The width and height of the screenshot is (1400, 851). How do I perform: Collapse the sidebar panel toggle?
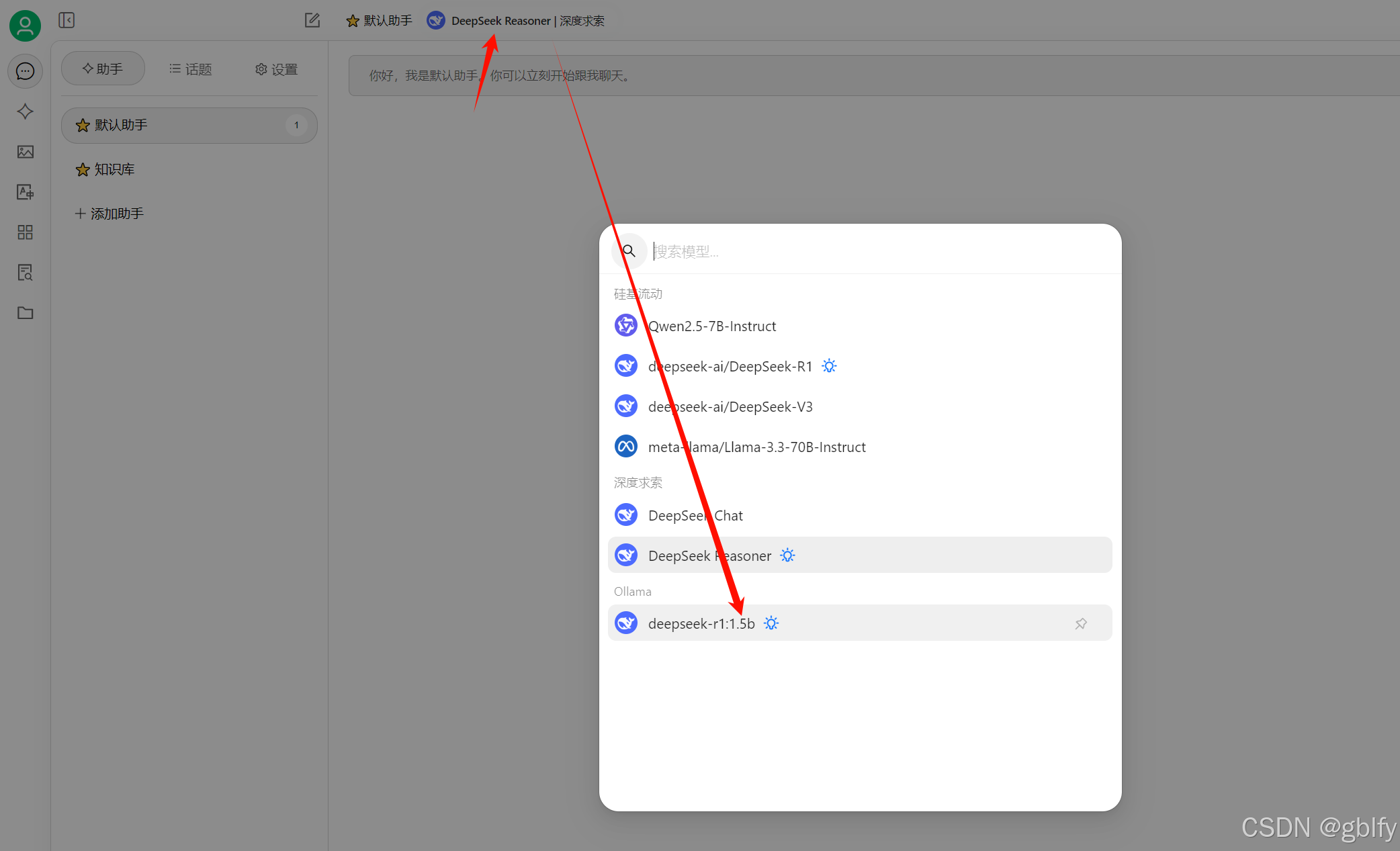(x=67, y=20)
